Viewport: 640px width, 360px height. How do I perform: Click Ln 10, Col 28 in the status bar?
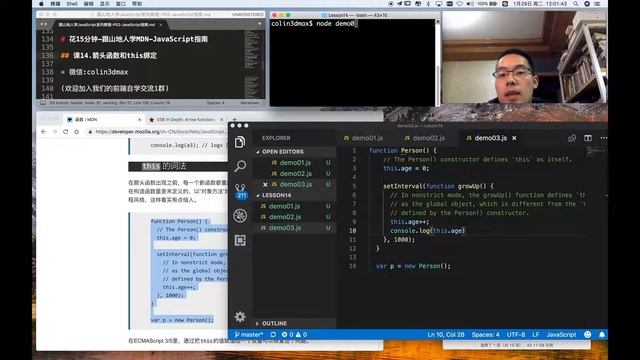point(446,334)
